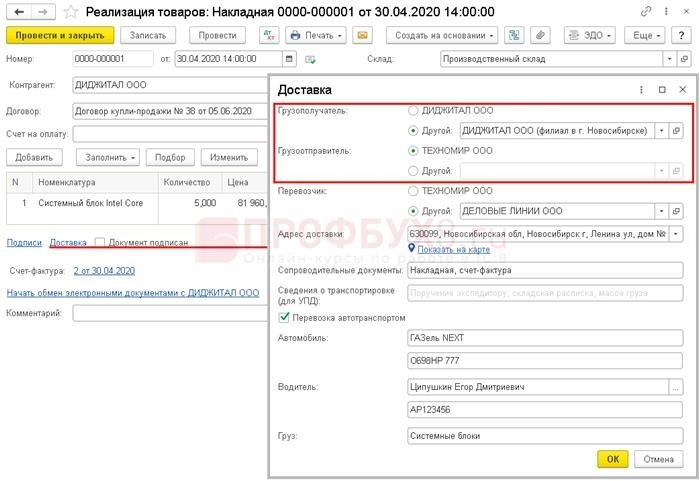Select ДИДЖИТАЛ ООО as Грузополучатель

click(413, 110)
